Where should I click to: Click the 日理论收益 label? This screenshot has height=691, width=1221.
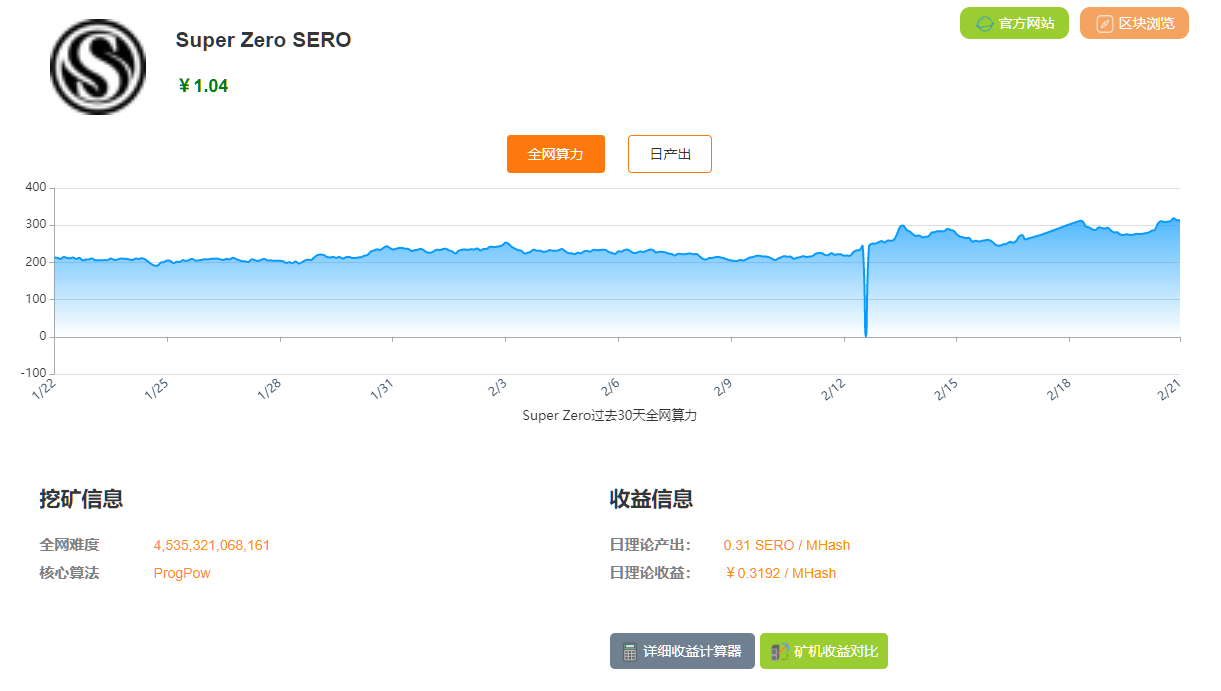650,573
